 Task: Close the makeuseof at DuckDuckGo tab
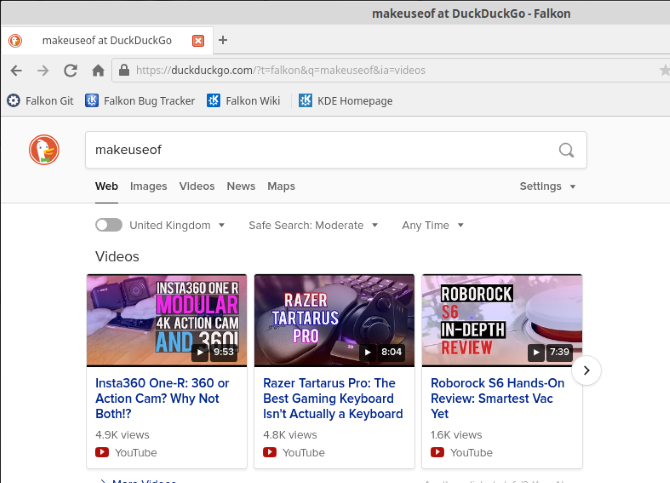(198, 41)
